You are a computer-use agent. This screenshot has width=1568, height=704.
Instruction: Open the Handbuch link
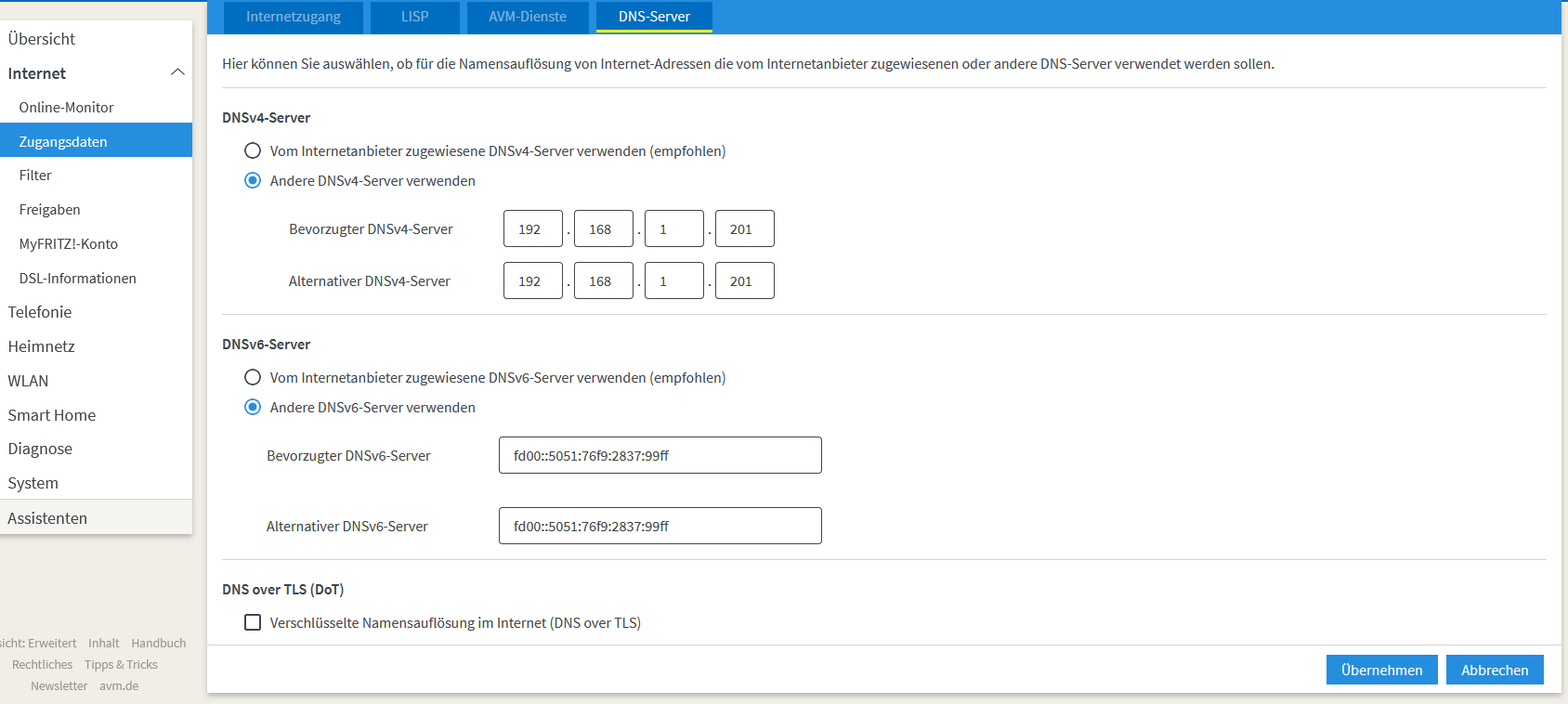[x=159, y=643]
